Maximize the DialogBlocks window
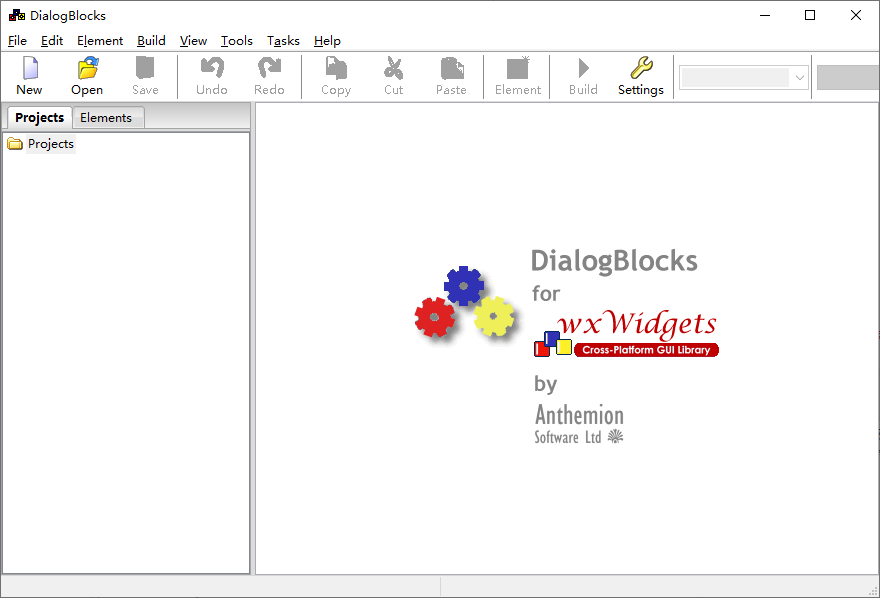 pyautogui.click(x=810, y=15)
